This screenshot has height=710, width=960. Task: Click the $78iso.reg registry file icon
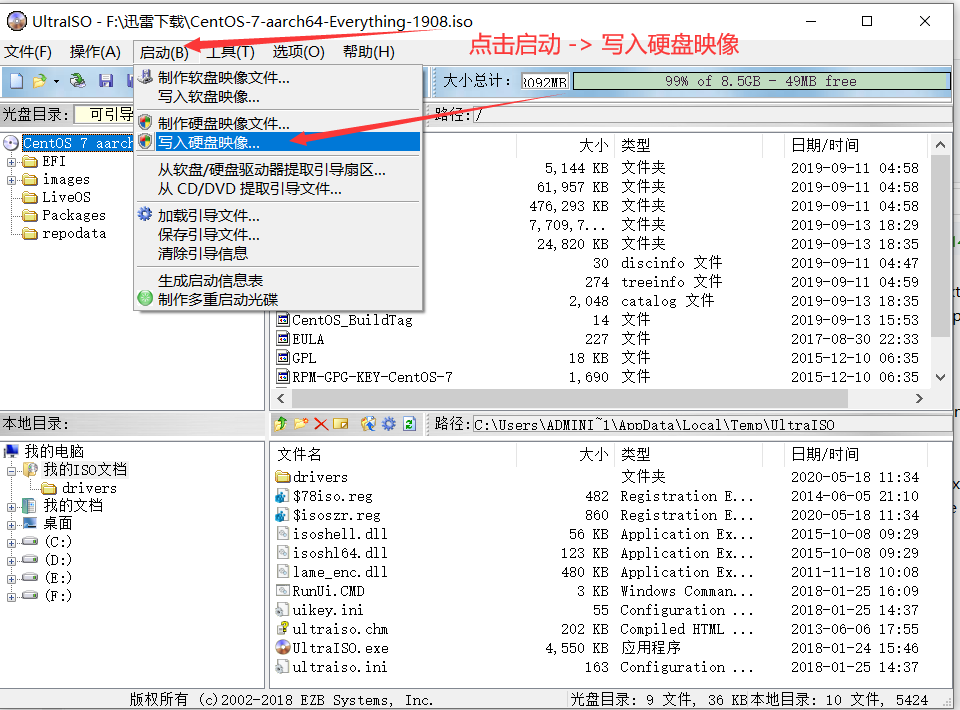pos(283,495)
